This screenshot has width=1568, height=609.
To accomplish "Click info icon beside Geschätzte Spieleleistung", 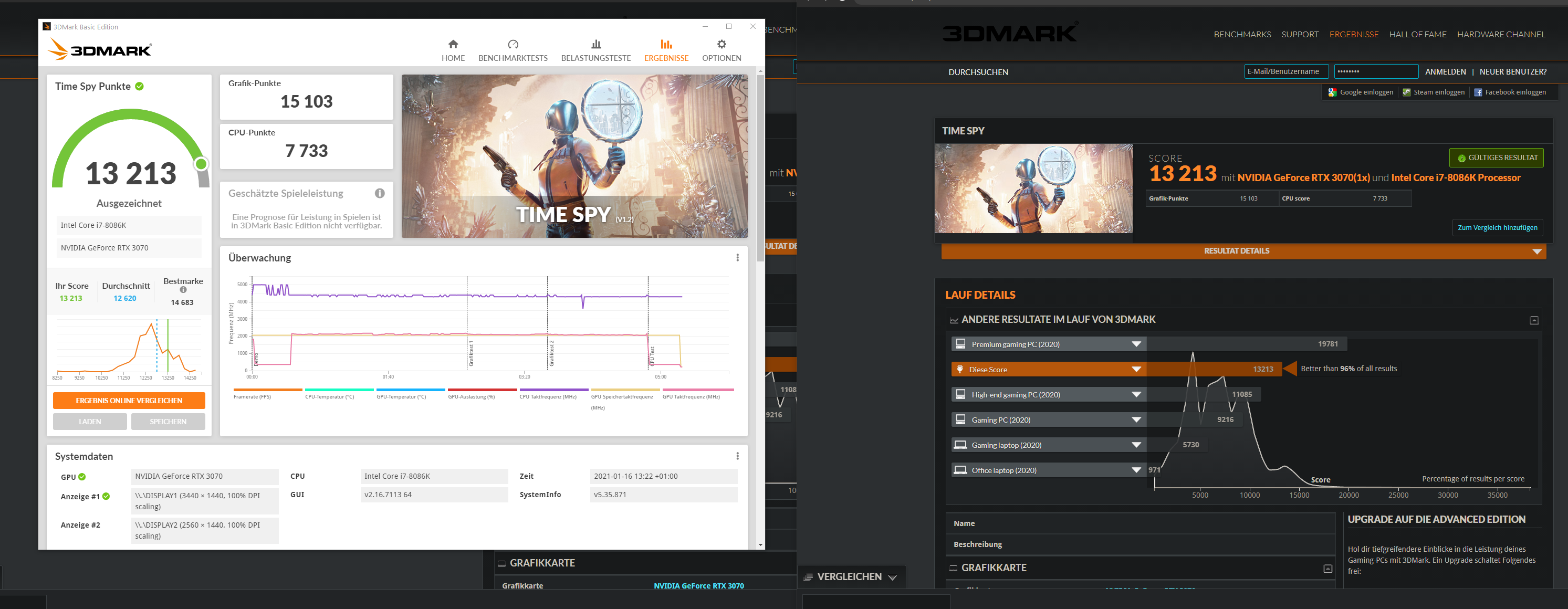I will click(x=380, y=194).
